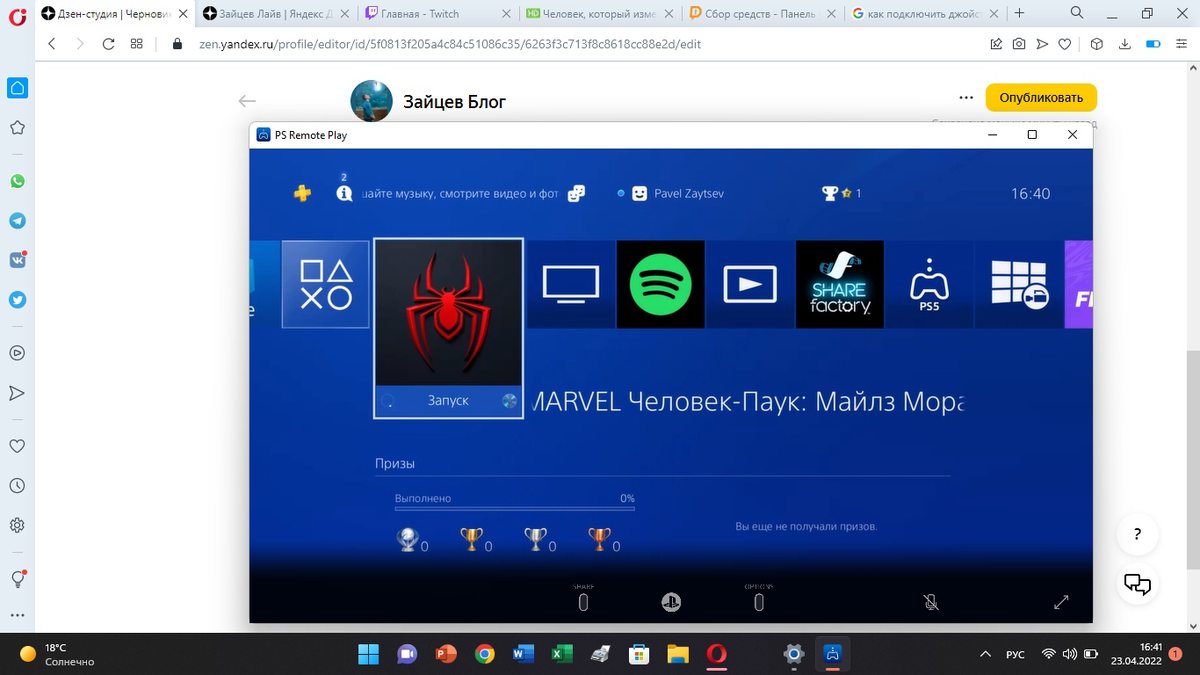Open Word from the taskbar
1200x675 pixels.
click(x=522, y=654)
